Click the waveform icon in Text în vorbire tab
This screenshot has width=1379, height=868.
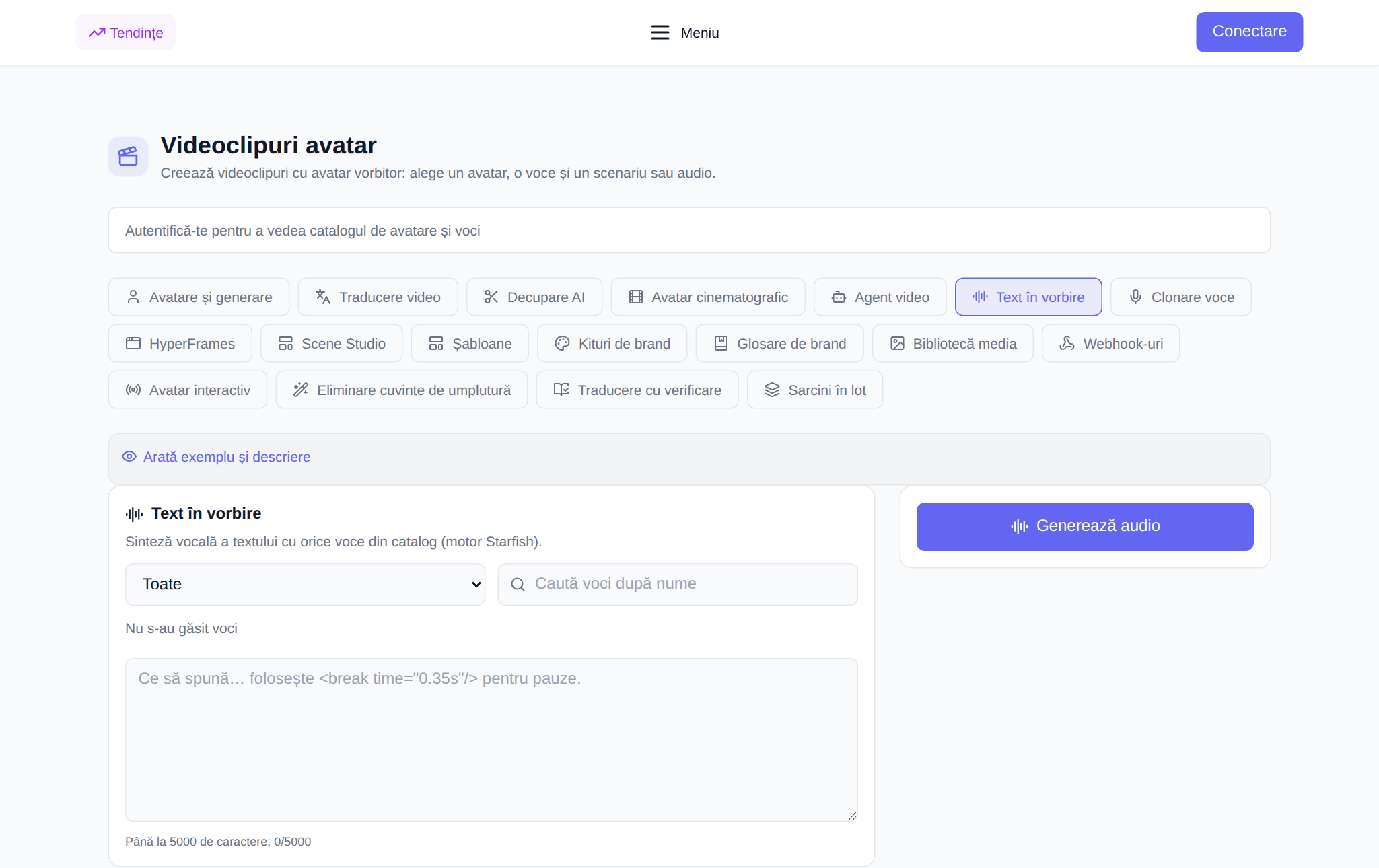(x=980, y=297)
